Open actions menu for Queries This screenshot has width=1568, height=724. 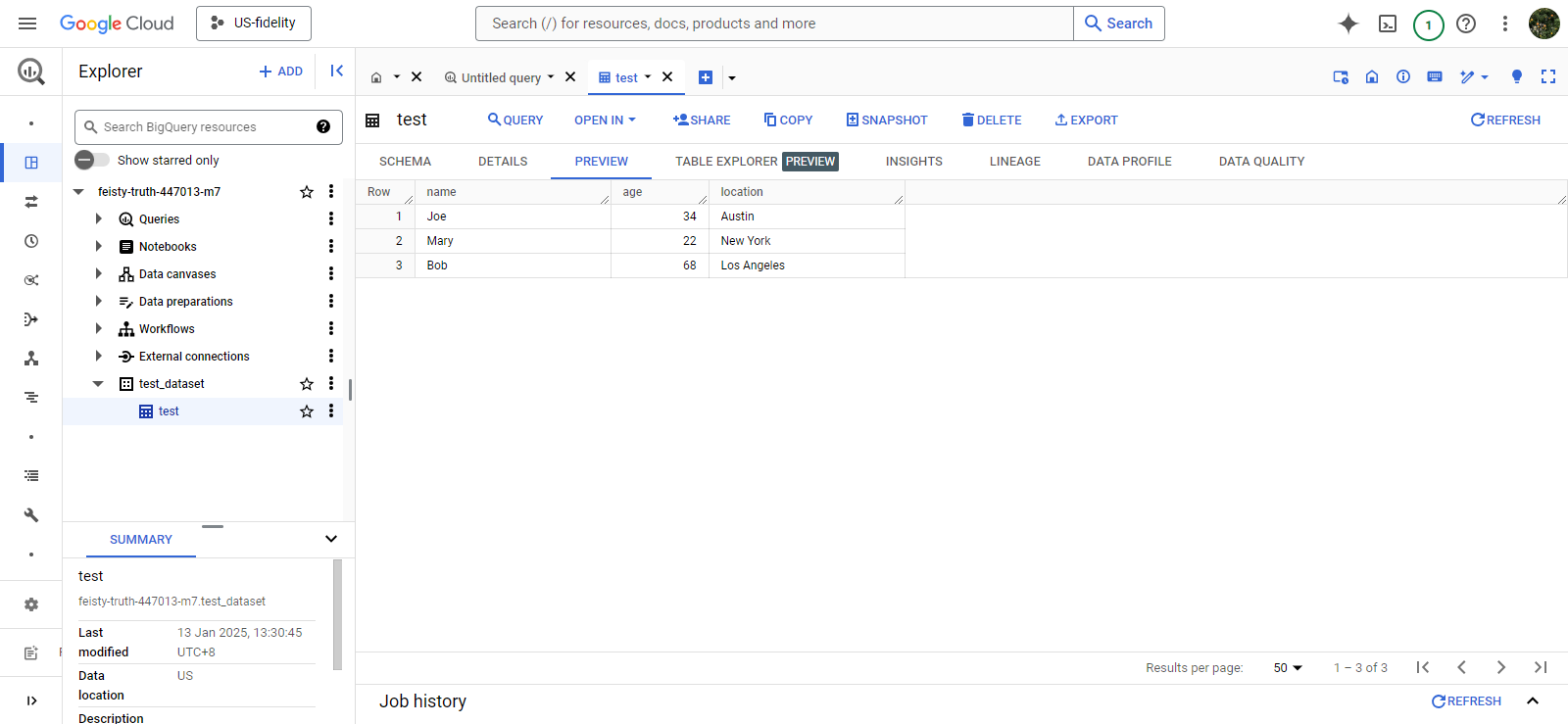pyautogui.click(x=331, y=218)
